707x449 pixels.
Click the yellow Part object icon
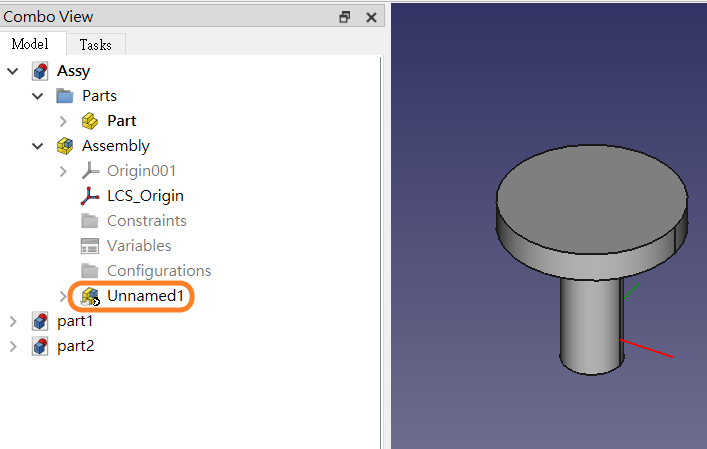[x=90, y=121]
